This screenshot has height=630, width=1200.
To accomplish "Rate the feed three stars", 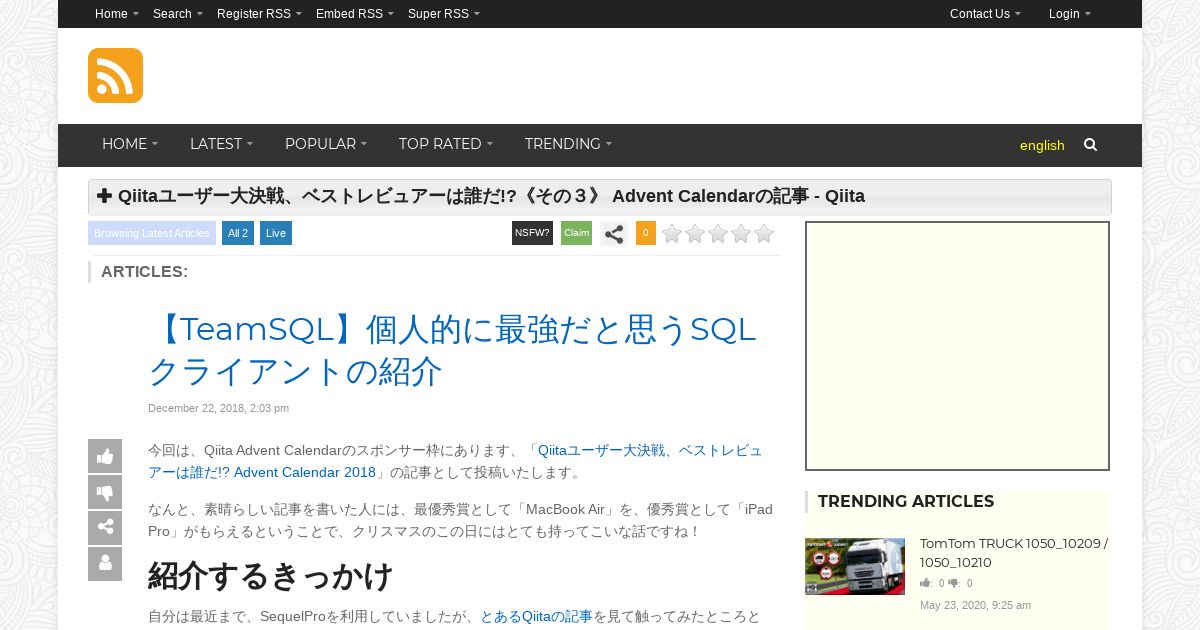I will 718,234.
